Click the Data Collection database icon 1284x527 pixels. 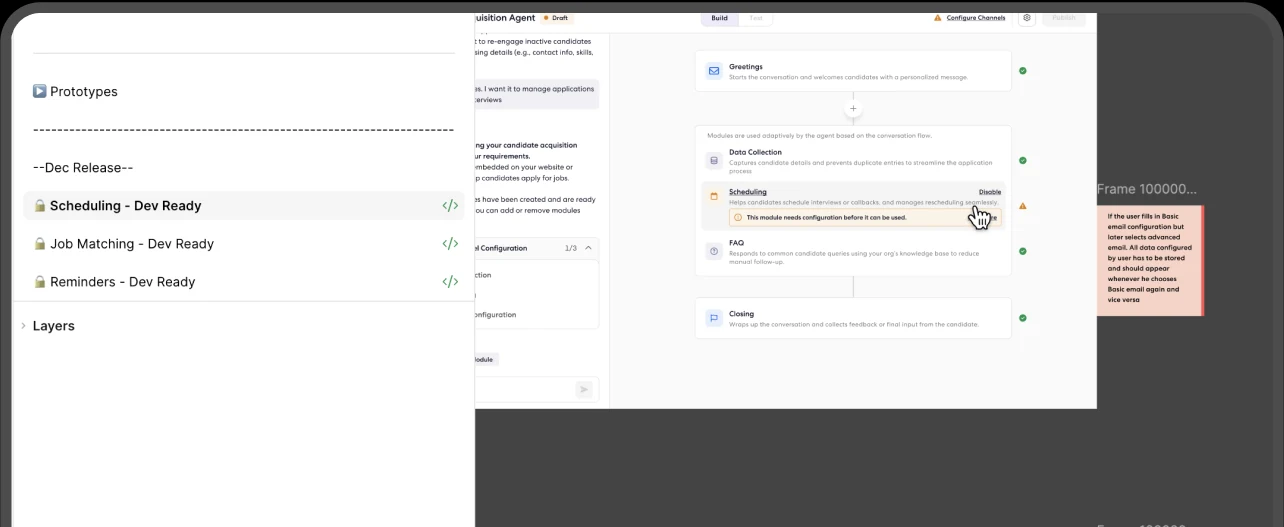click(714, 160)
